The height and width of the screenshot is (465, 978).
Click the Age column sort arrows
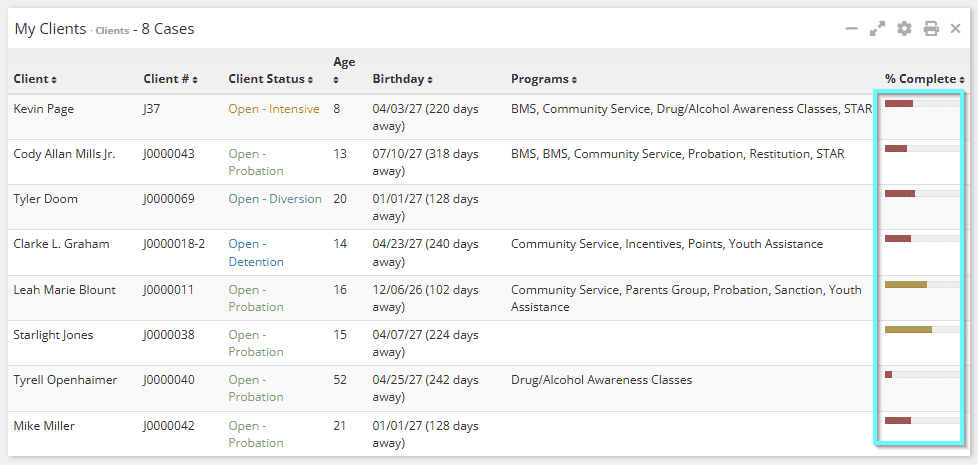coord(336,80)
